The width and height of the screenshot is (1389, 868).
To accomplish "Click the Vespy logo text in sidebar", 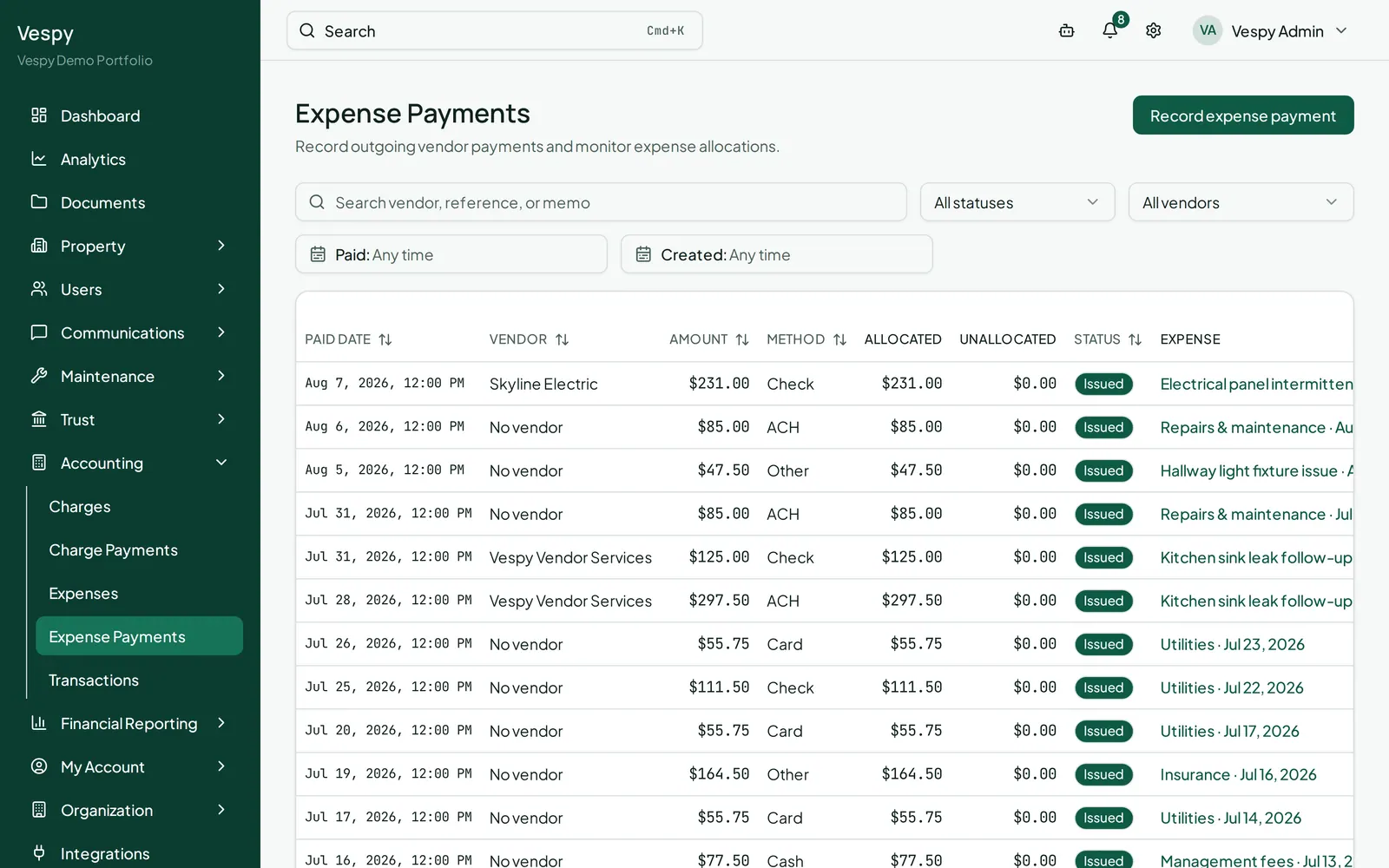I will 45,34.
